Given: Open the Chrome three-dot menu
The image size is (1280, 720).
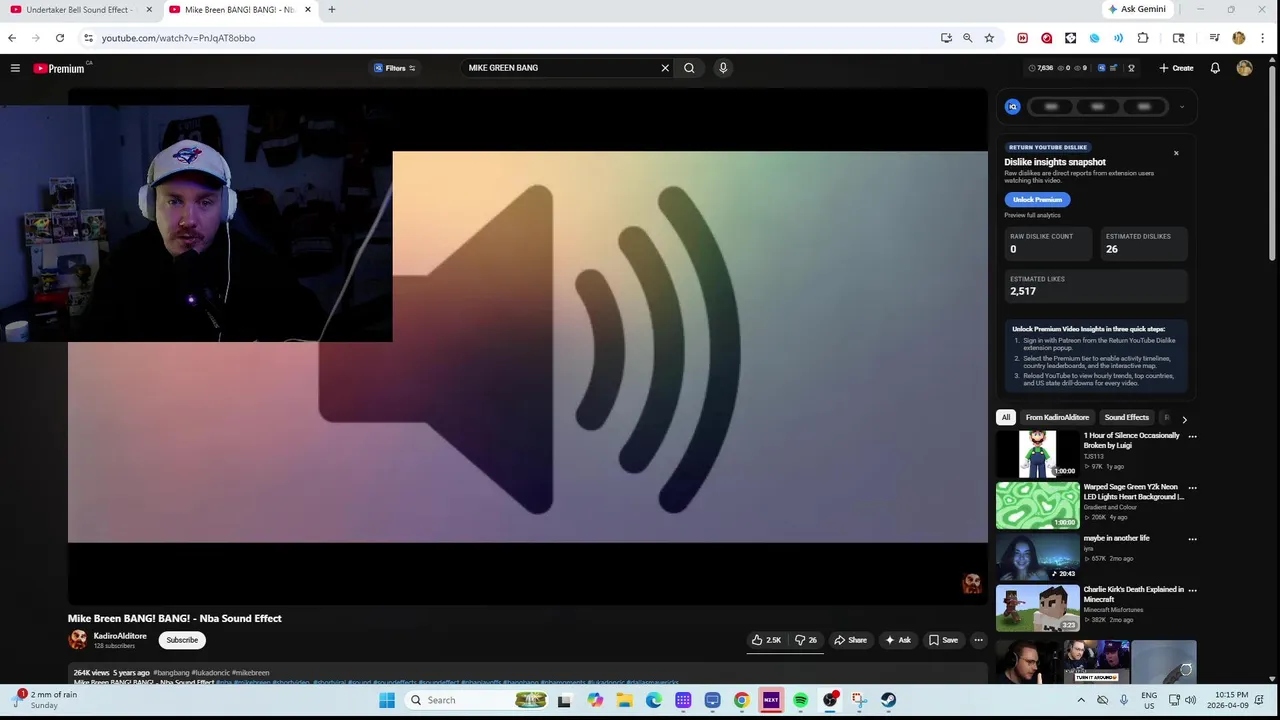Looking at the screenshot, I should tap(1264, 38).
